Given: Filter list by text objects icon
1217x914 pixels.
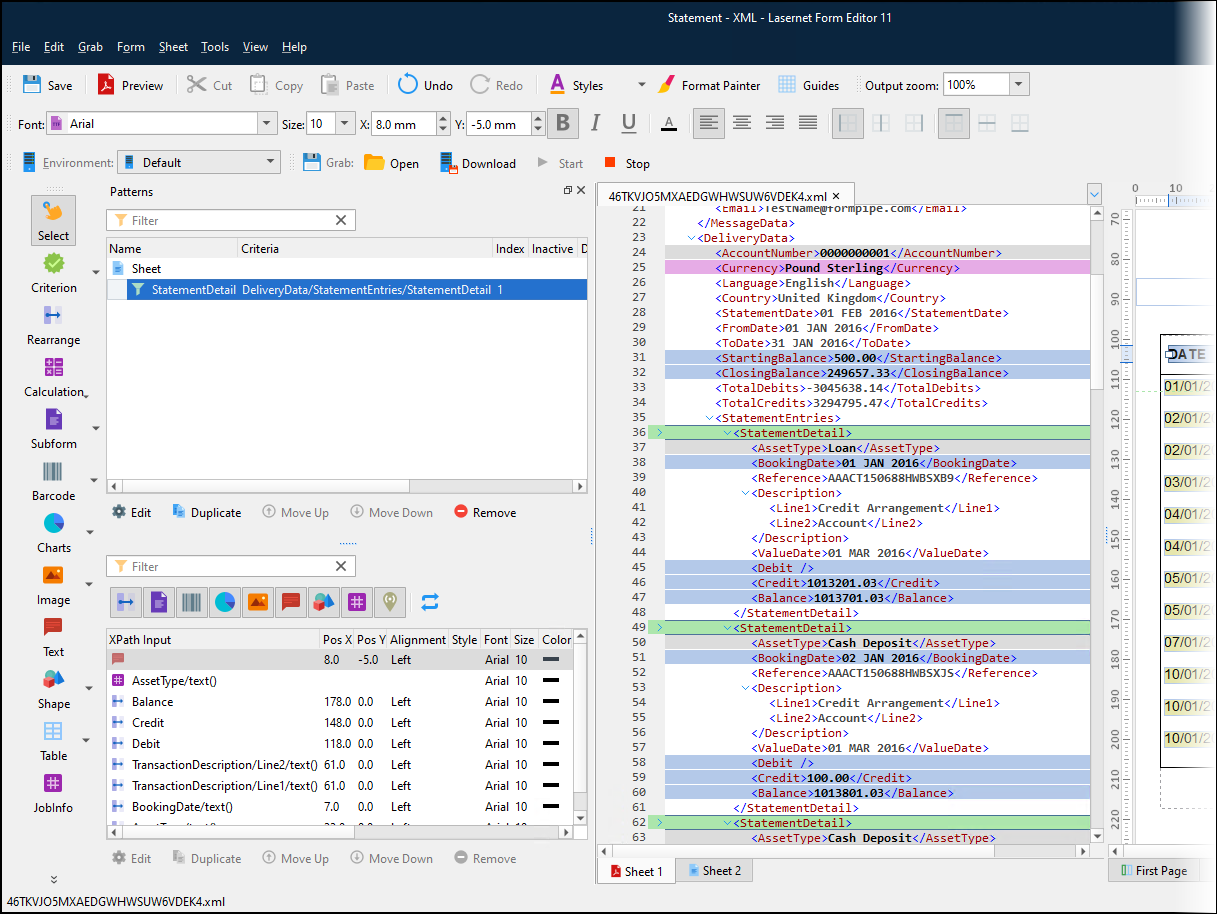Looking at the screenshot, I should [x=291, y=602].
